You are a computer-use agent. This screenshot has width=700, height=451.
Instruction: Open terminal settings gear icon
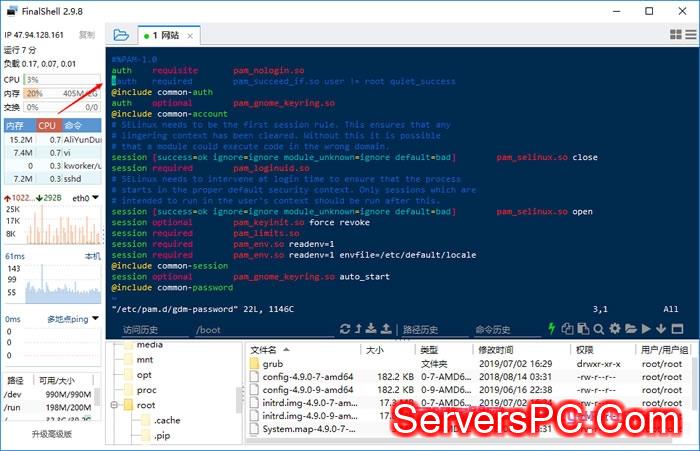click(615, 329)
